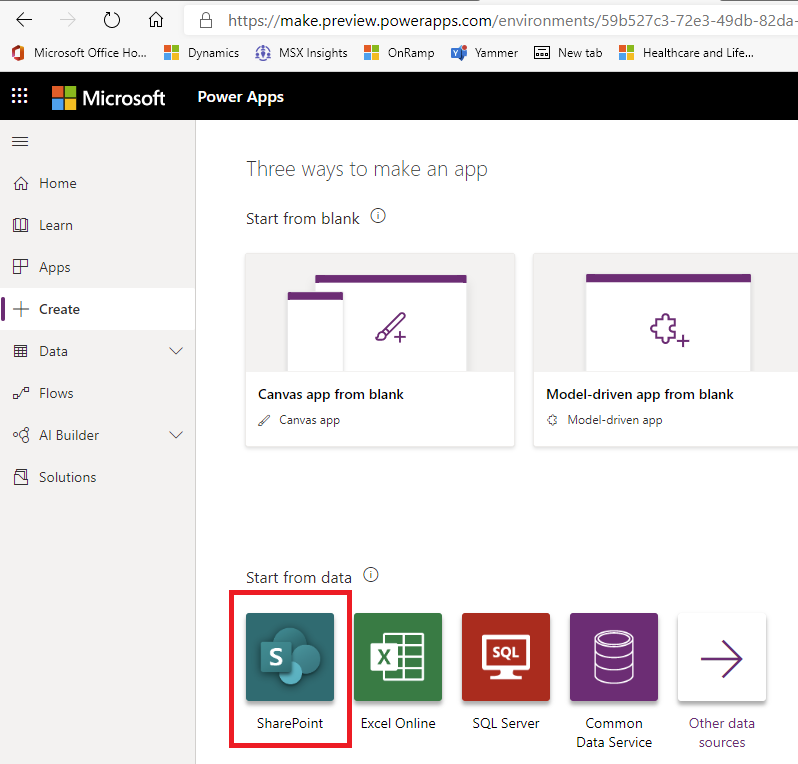Click the address bar URL
Screen dimensions: 798x764
[x=512, y=21]
